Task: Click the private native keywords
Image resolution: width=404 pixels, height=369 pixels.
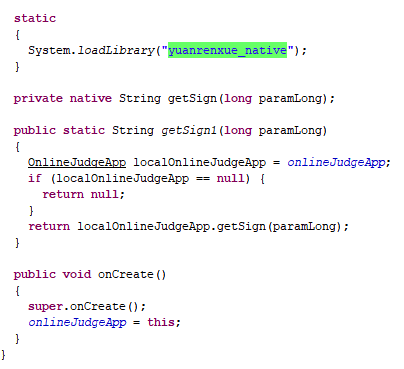Action: point(63,98)
